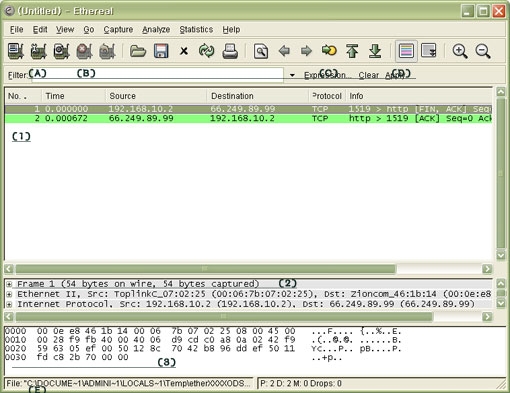Viewport: 510px width, 393px height.
Task: Toggle auto scroll in live capture
Action: coord(429,51)
